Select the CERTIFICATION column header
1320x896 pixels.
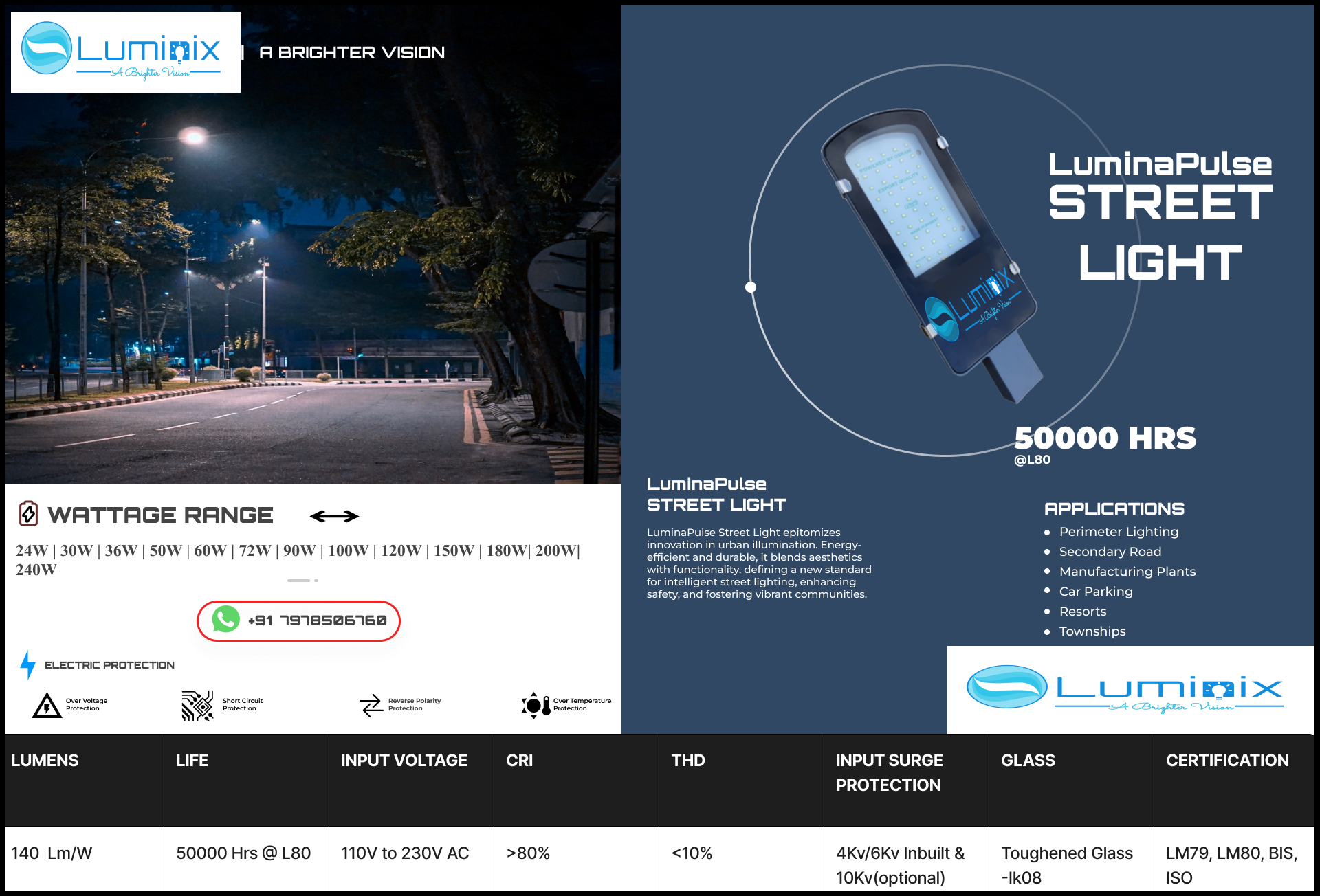tap(1227, 761)
